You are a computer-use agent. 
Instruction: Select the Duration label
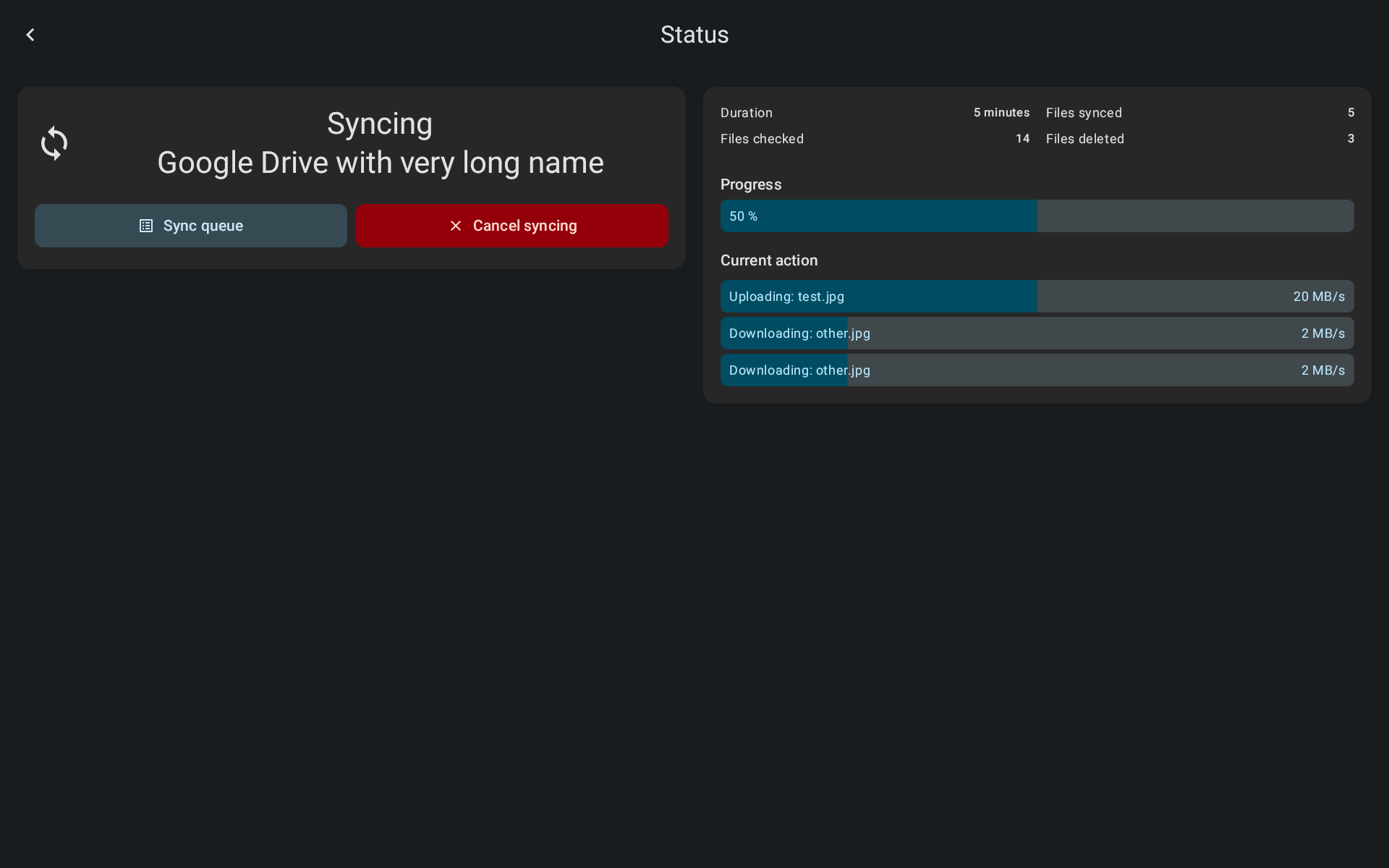pos(747,113)
